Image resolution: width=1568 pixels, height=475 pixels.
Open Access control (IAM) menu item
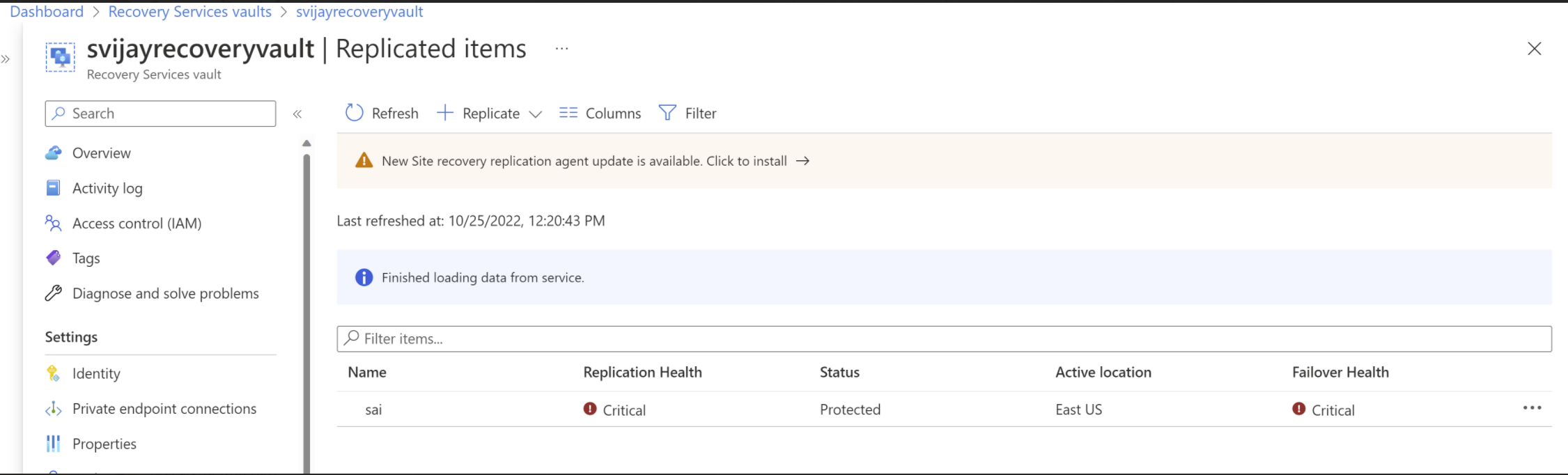pos(137,224)
